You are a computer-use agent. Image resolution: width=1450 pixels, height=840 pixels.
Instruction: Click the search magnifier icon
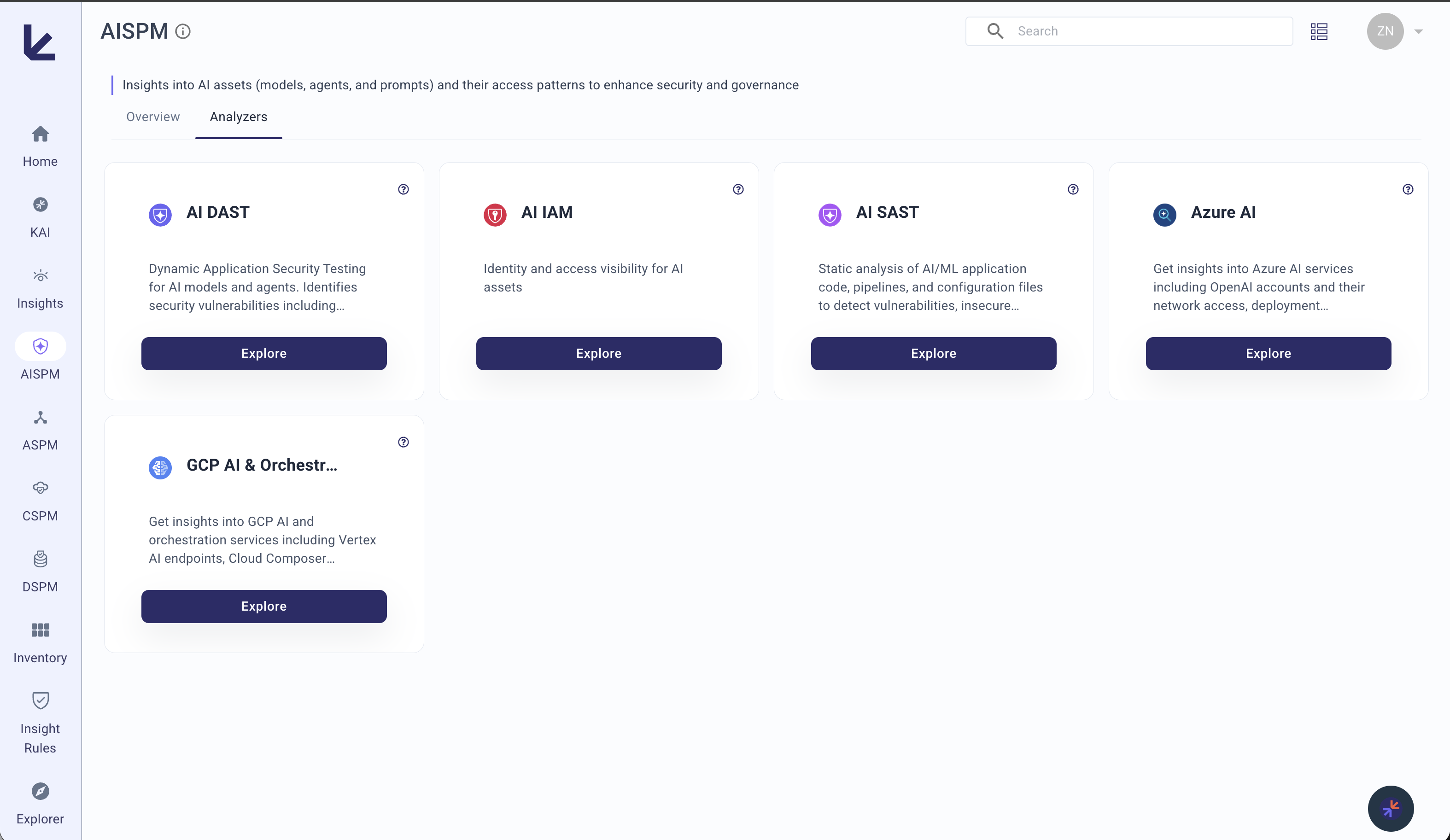[995, 31]
